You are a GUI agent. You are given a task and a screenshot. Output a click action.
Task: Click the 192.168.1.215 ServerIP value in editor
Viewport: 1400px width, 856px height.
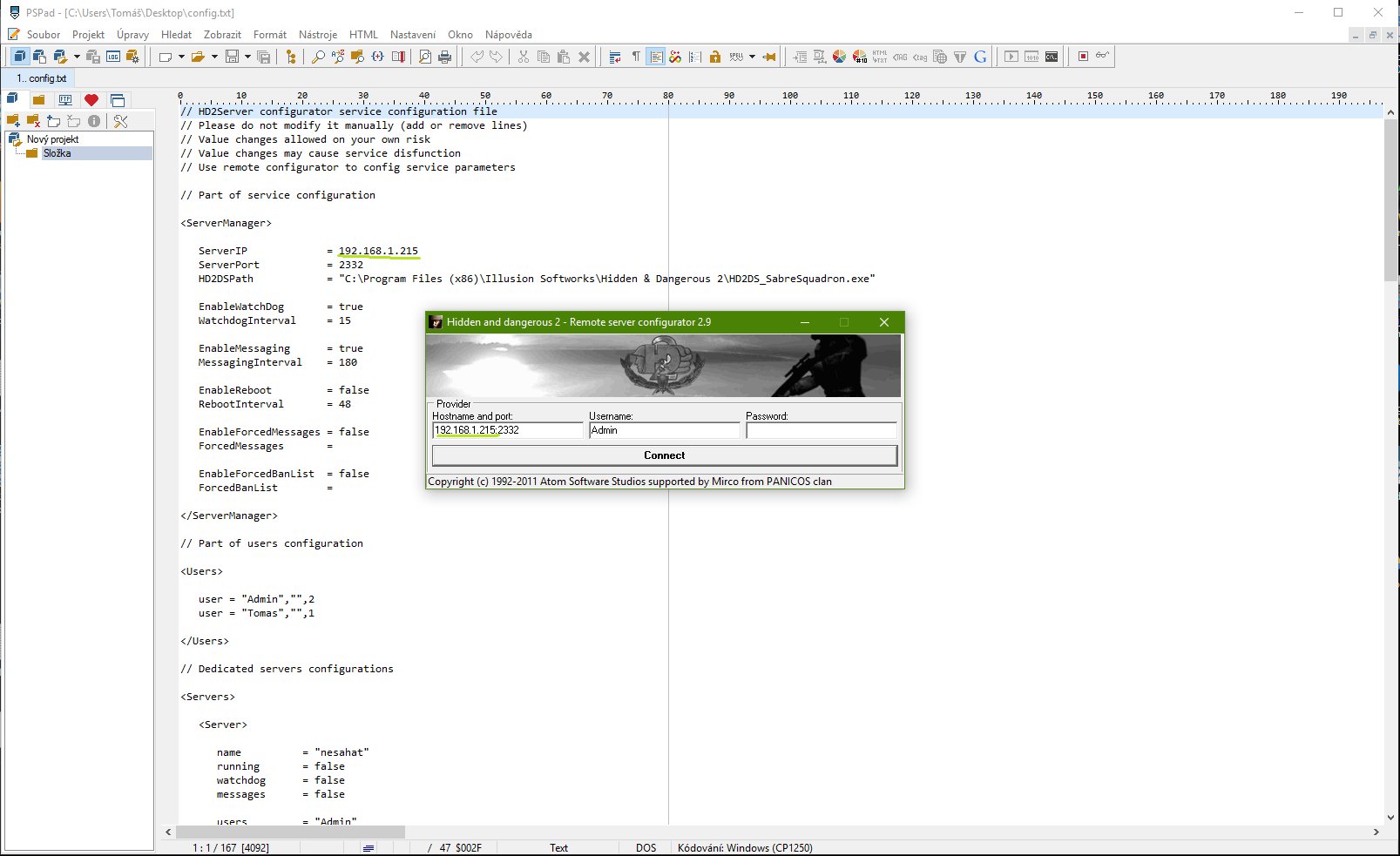tap(378, 251)
